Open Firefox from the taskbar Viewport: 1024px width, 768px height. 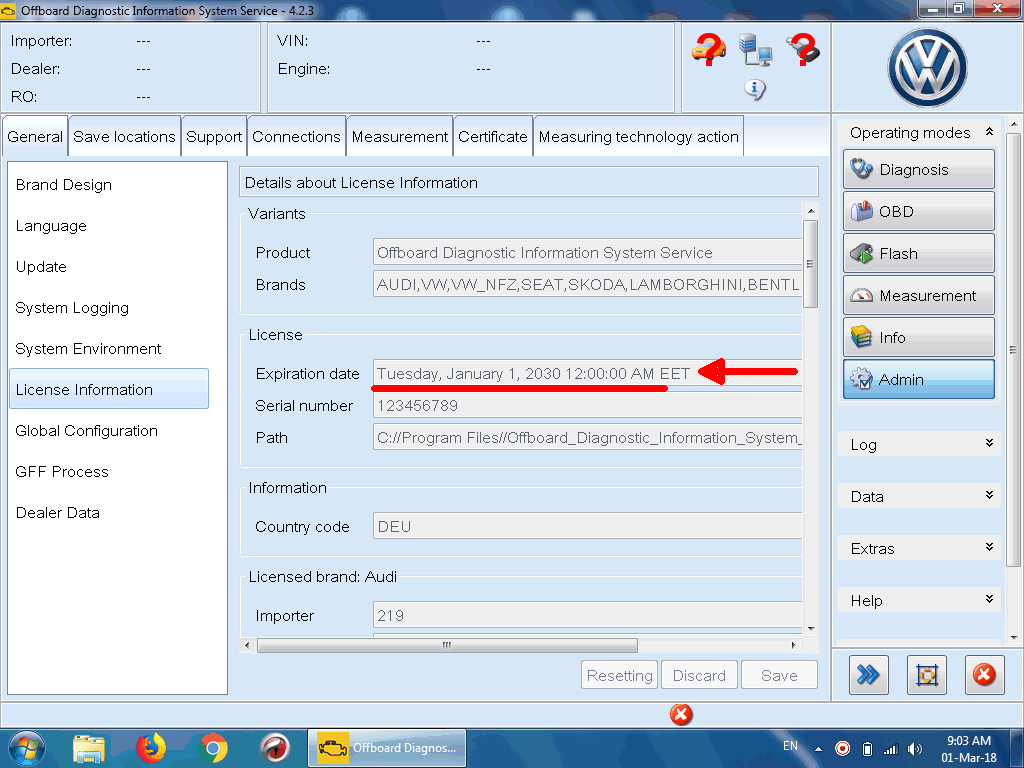[x=151, y=747]
